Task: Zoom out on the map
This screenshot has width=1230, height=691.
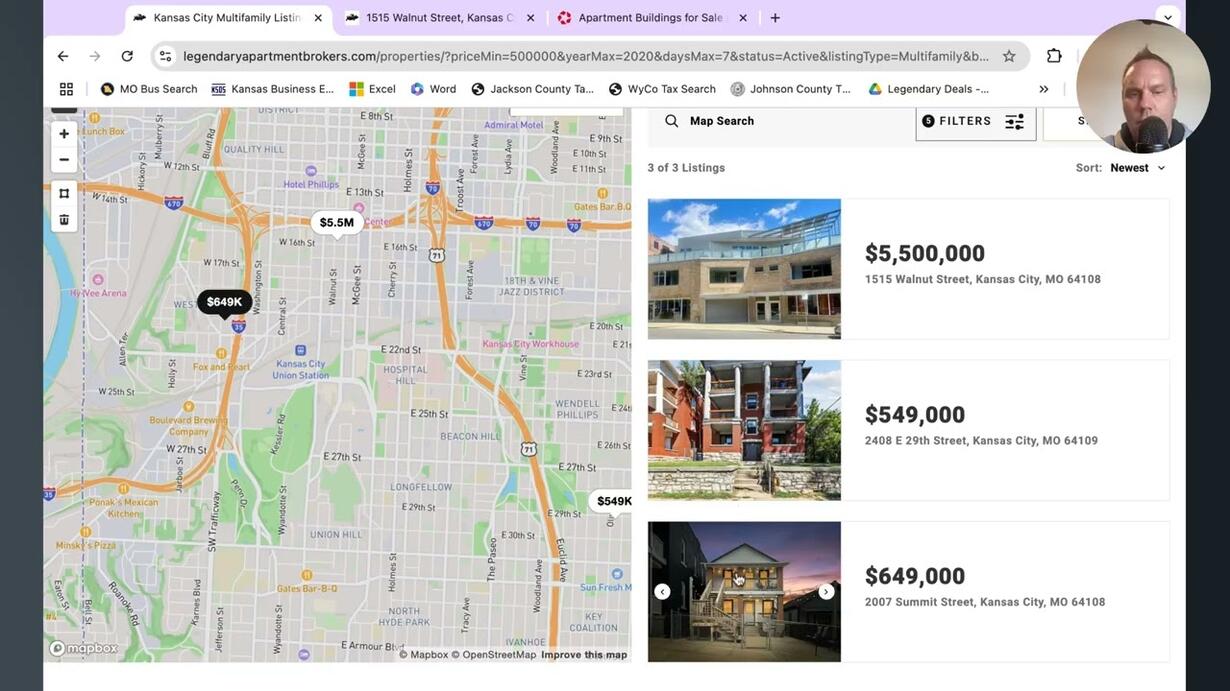Action: pyautogui.click(x=64, y=159)
